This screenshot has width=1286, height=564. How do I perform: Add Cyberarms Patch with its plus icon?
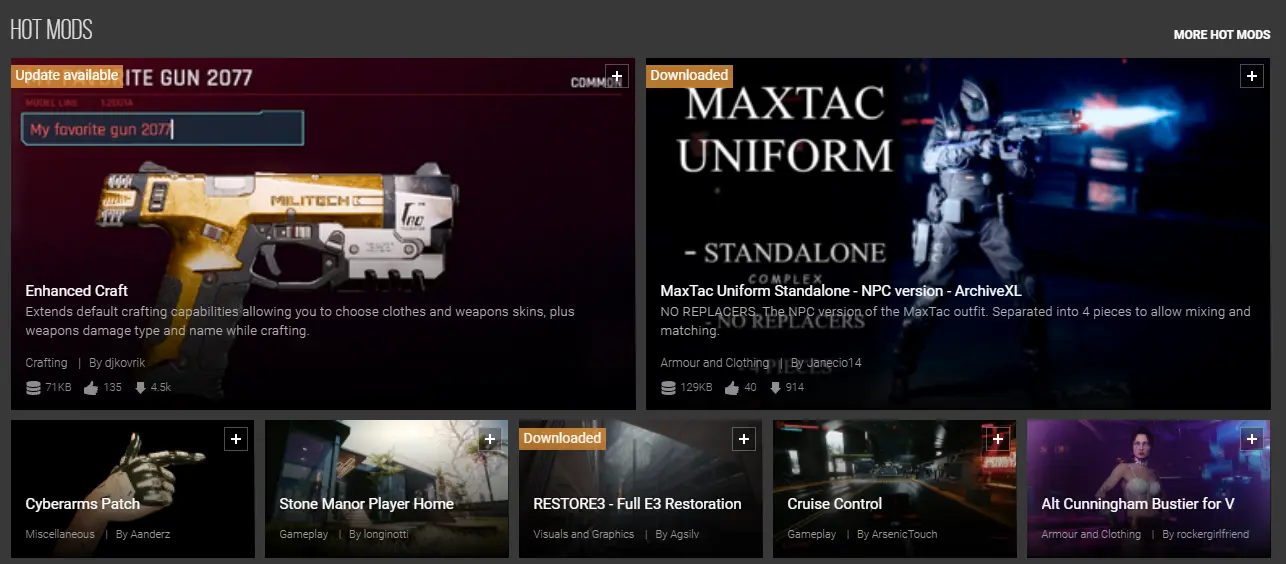point(235,439)
